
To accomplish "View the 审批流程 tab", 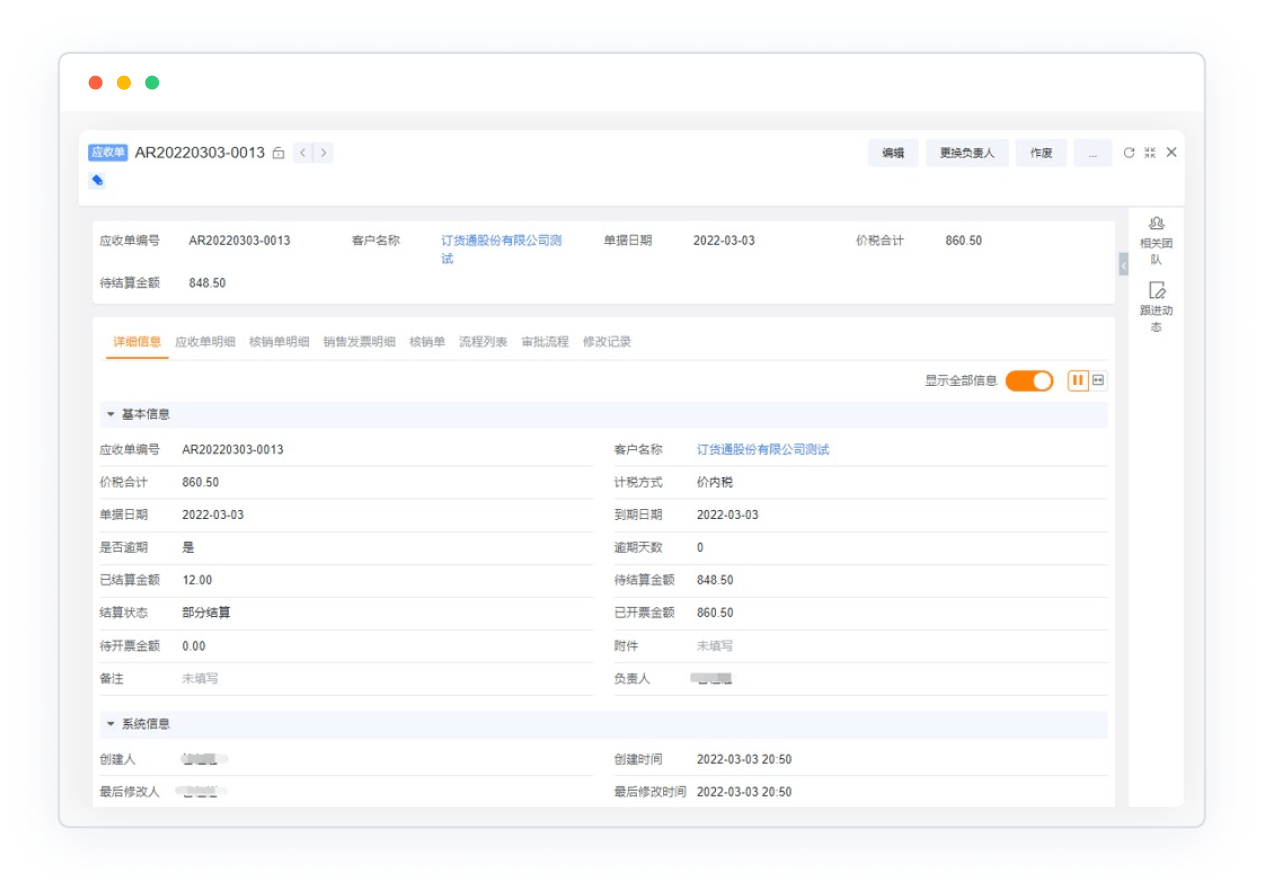I will click(545, 342).
